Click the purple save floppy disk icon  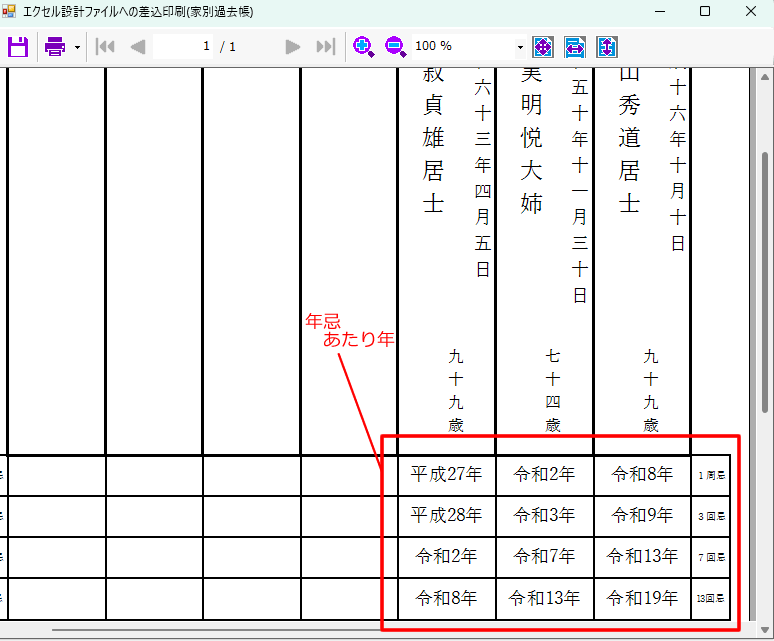18,47
